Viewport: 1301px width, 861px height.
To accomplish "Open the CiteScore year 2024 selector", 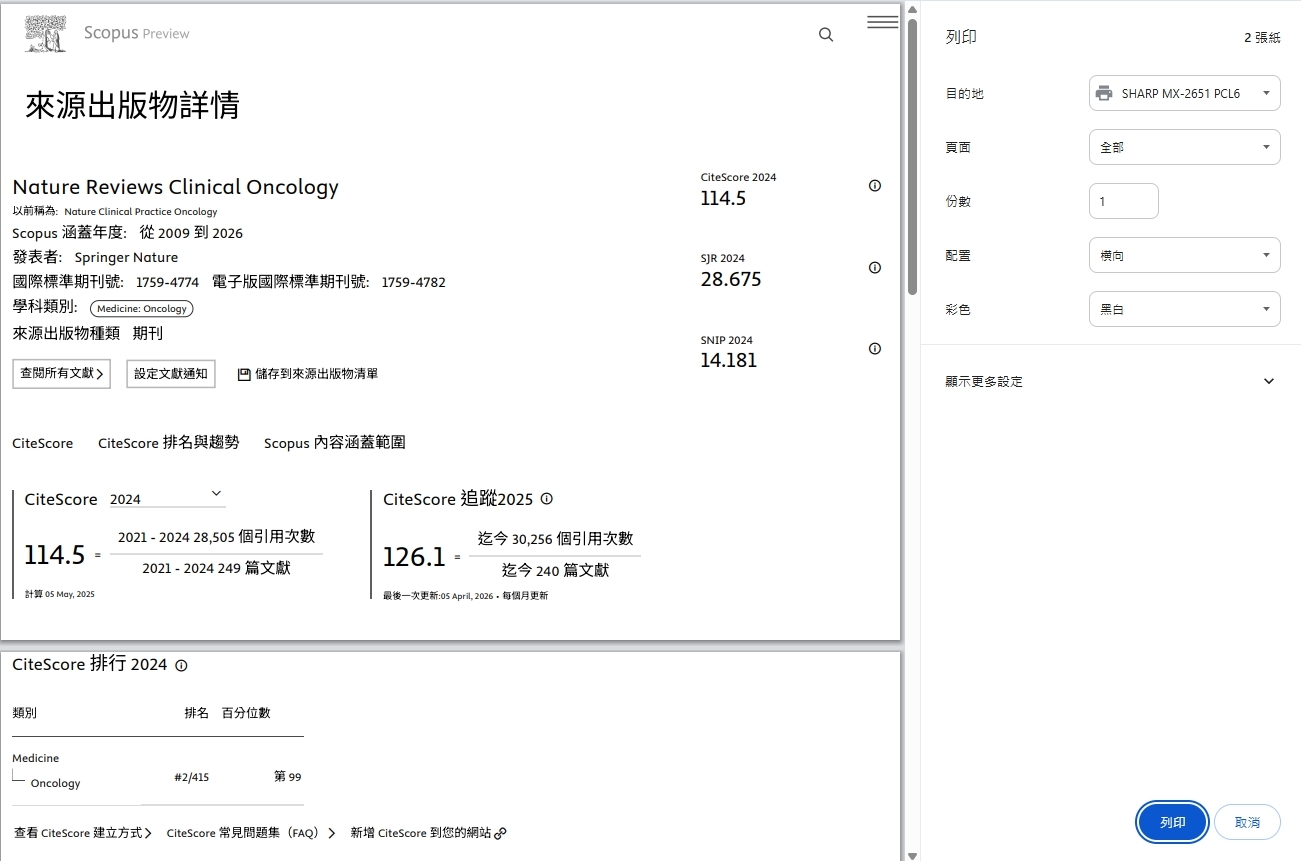I will pyautogui.click(x=167, y=498).
